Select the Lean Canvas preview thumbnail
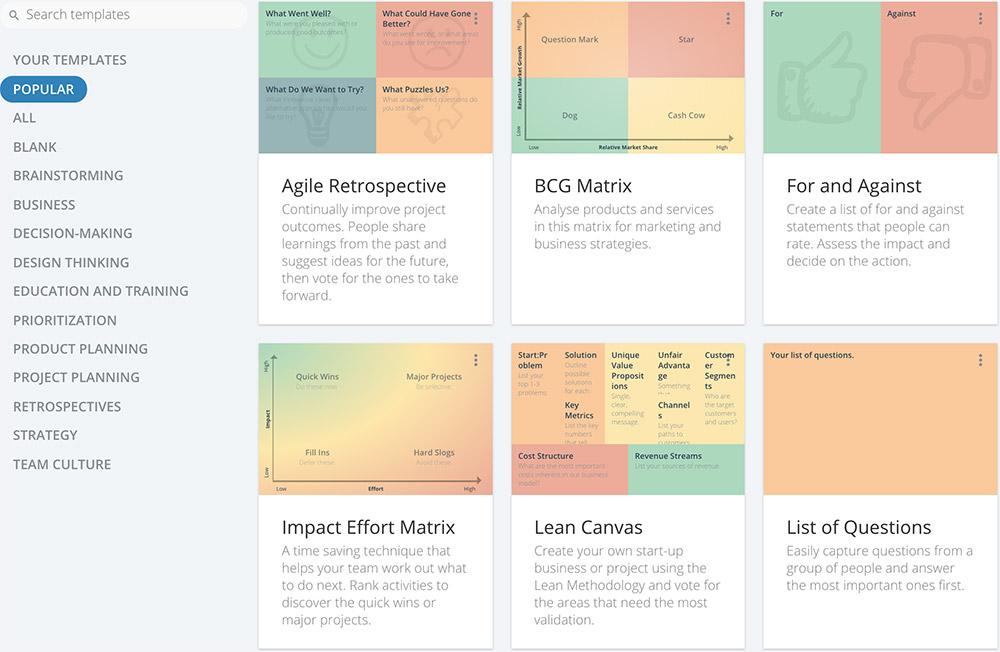The image size is (1000, 652). click(627, 419)
